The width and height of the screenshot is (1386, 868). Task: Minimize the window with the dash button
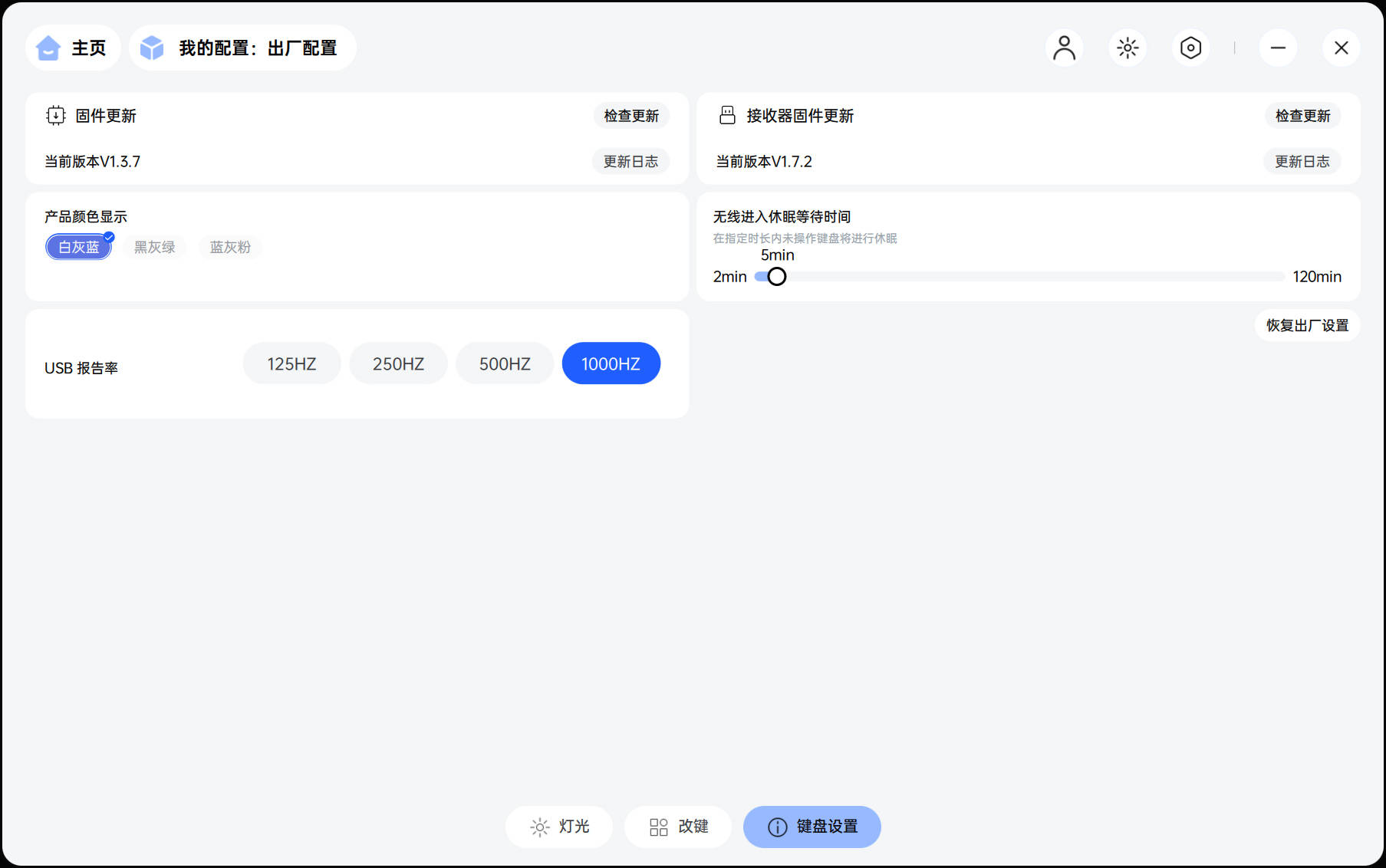click(x=1278, y=48)
